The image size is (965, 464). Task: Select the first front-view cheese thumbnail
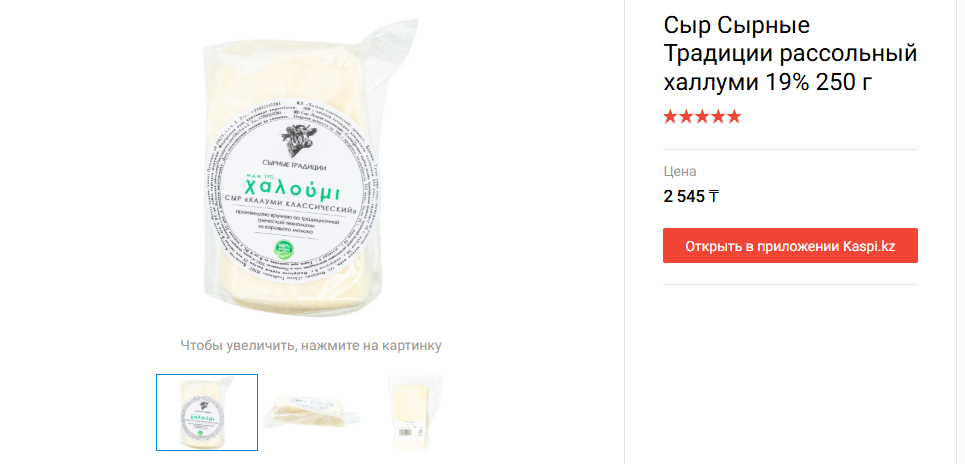click(x=207, y=412)
